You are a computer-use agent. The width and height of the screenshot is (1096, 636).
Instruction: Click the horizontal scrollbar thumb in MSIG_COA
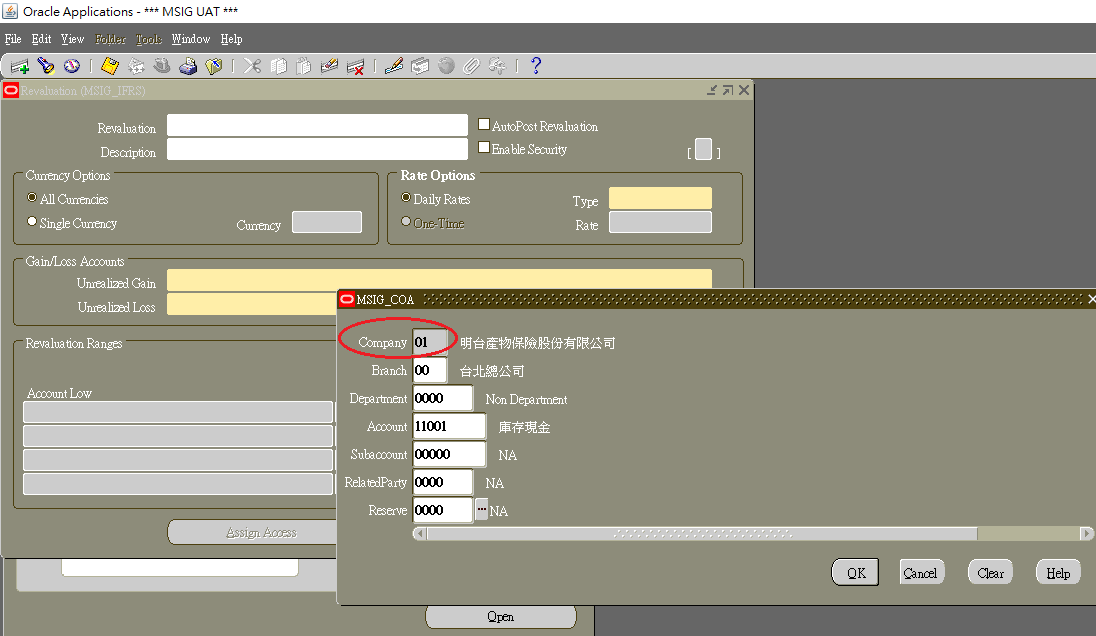click(x=702, y=533)
